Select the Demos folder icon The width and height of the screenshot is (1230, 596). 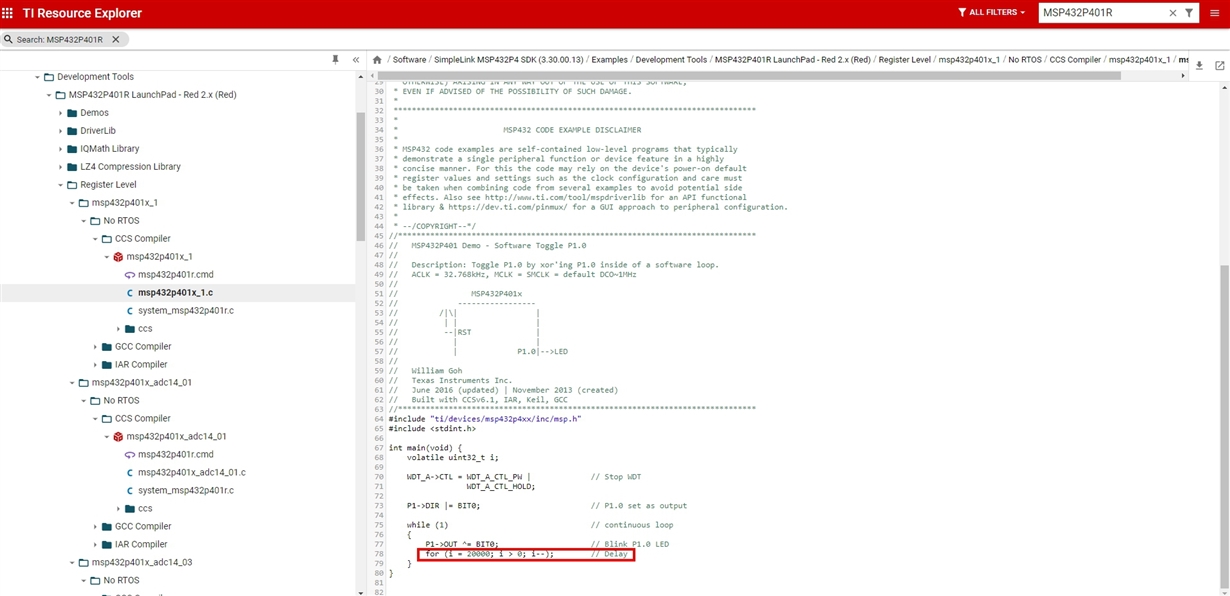(x=72, y=113)
